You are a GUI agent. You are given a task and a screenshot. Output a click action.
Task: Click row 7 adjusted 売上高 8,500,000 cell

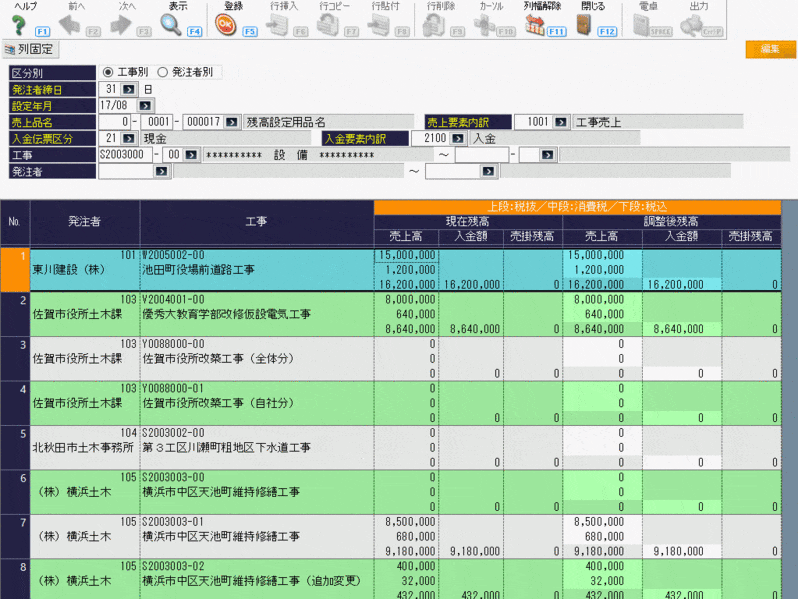pos(603,522)
